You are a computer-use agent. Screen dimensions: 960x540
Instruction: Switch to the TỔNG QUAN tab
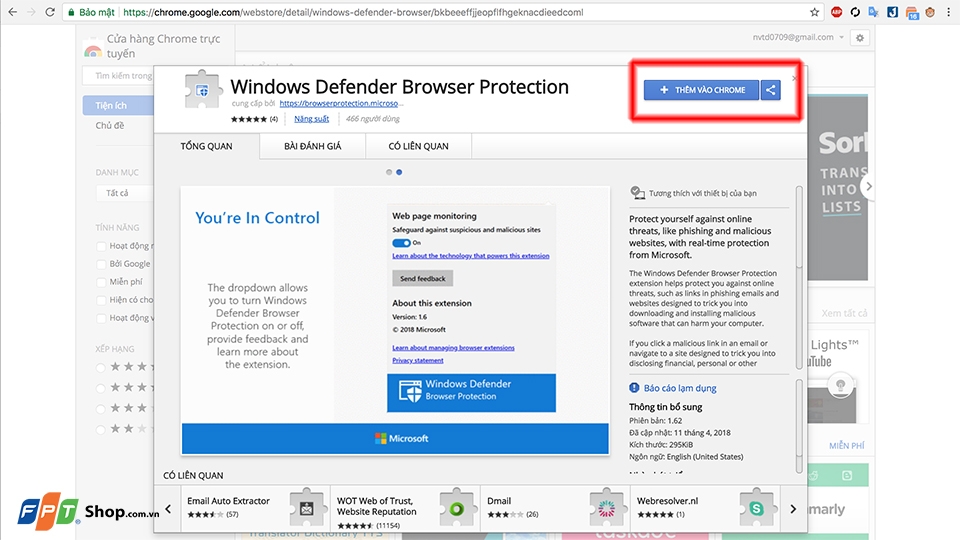206,146
